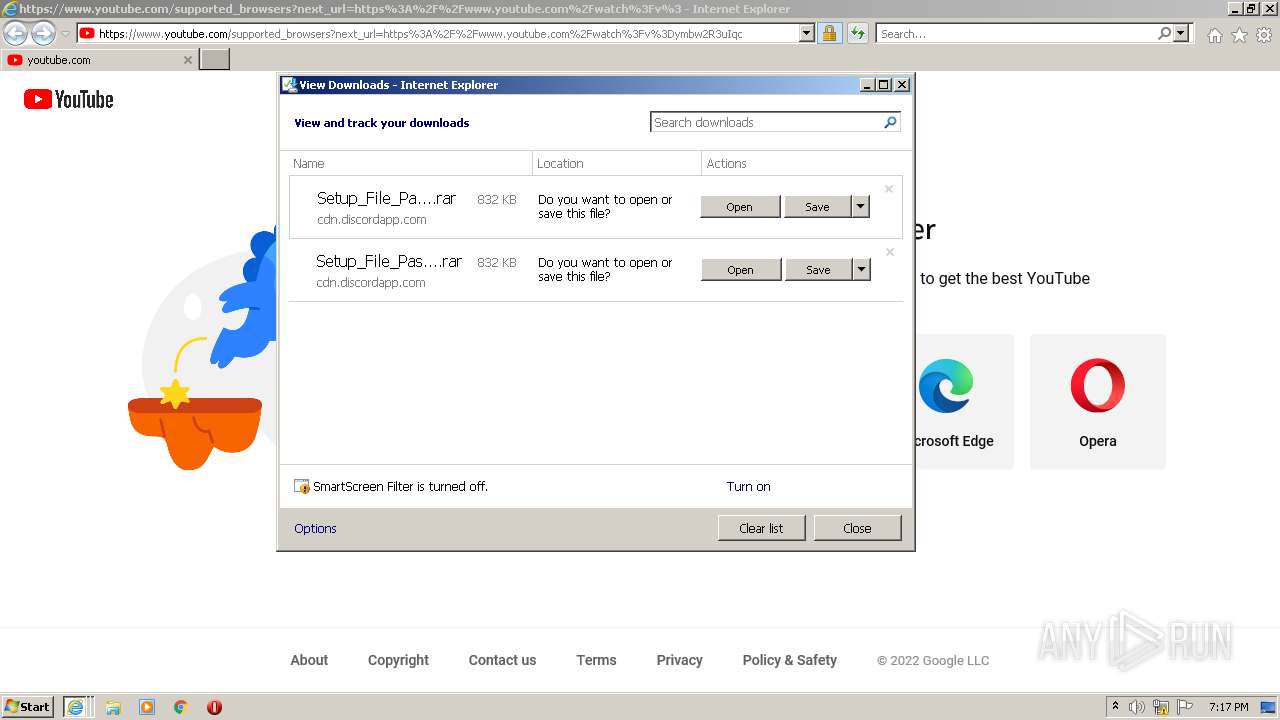Open Opera icon in taskbar
This screenshot has width=1280, height=720.
click(214, 707)
